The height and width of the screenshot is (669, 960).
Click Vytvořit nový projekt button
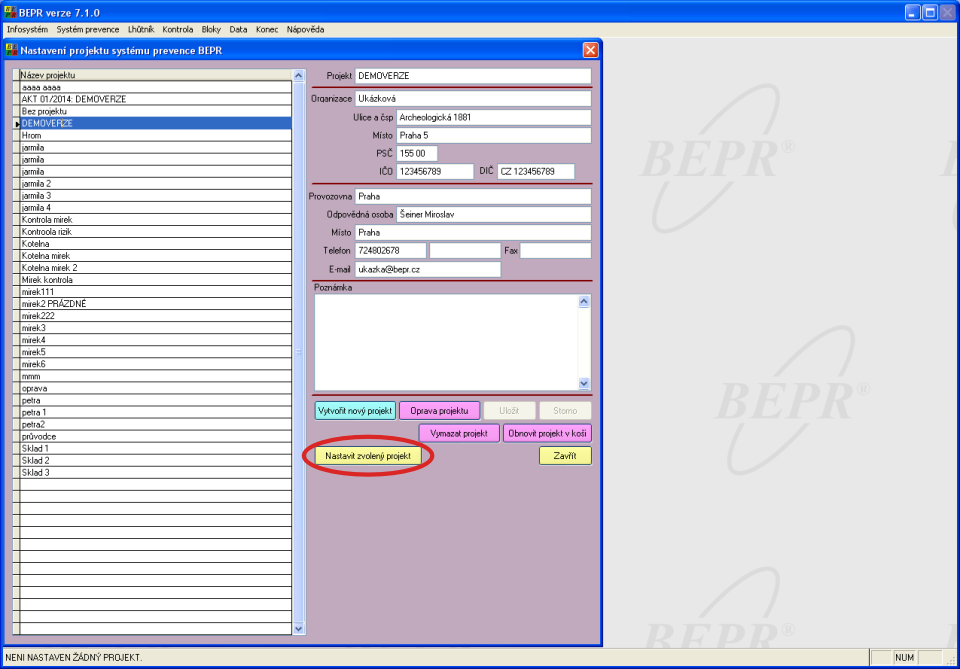(x=355, y=411)
